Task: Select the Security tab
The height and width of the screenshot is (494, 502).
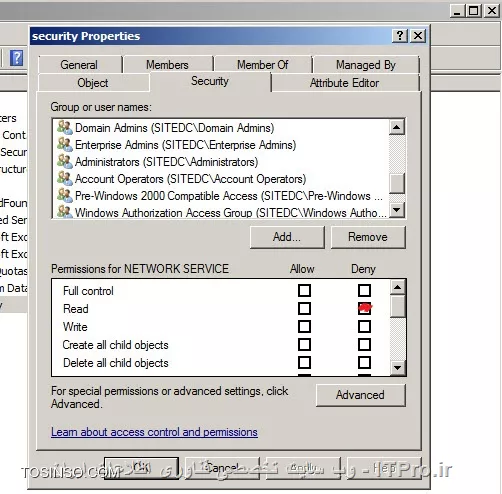Action: tap(210, 81)
